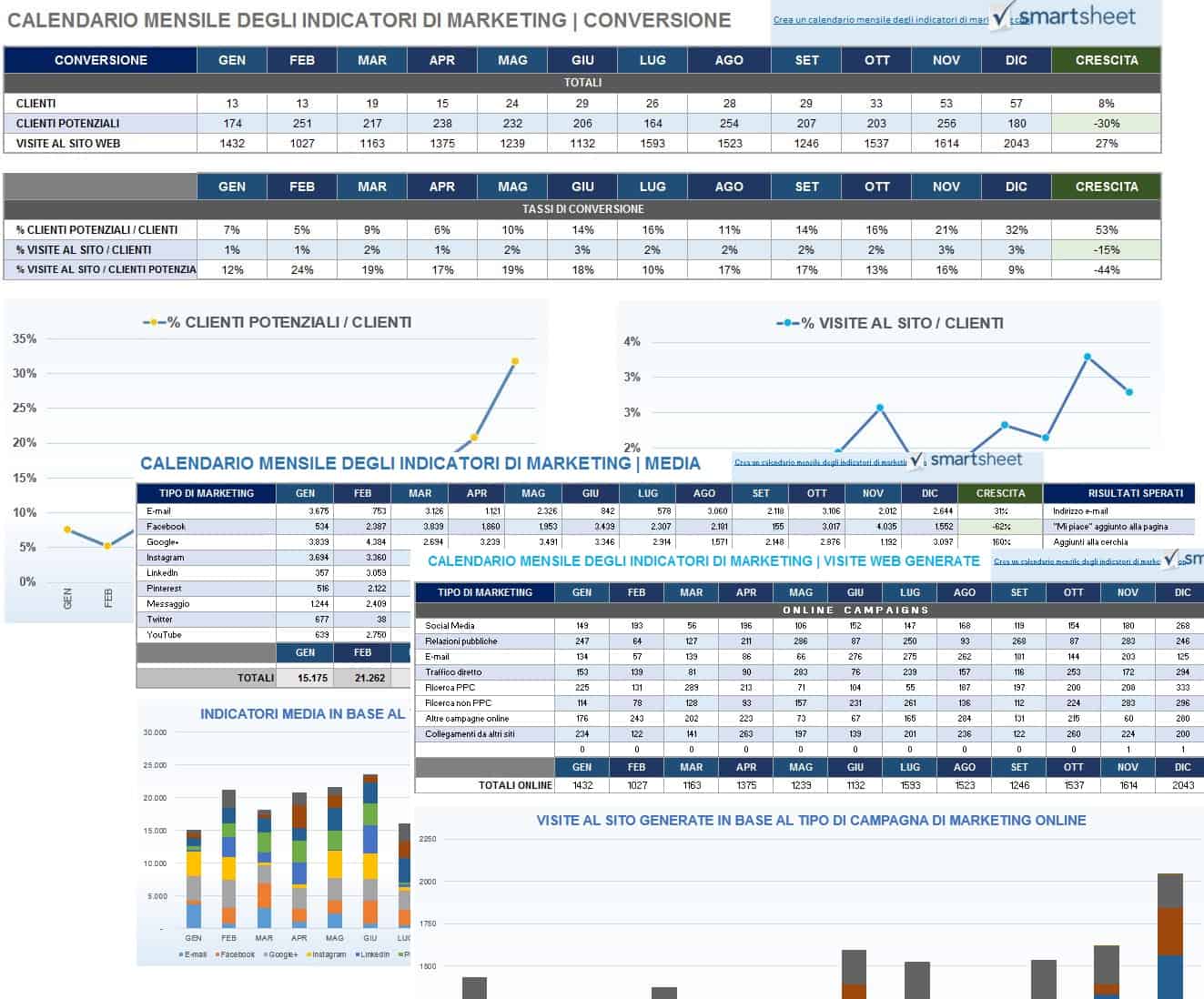Select the Instagram legend entry in Media bar chart
The height and width of the screenshot is (999, 1204).
[x=327, y=954]
